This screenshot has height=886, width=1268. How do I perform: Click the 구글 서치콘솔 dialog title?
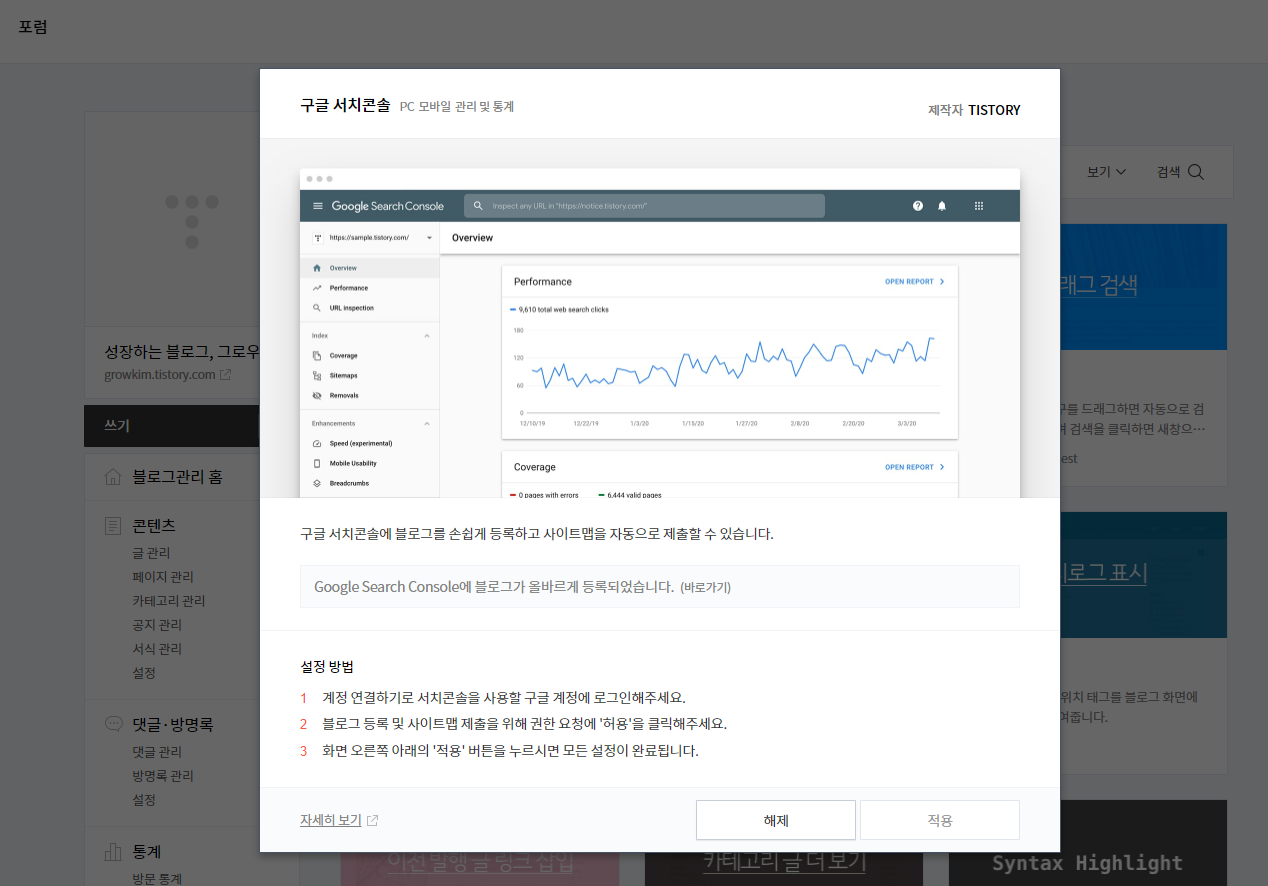coord(345,105)
